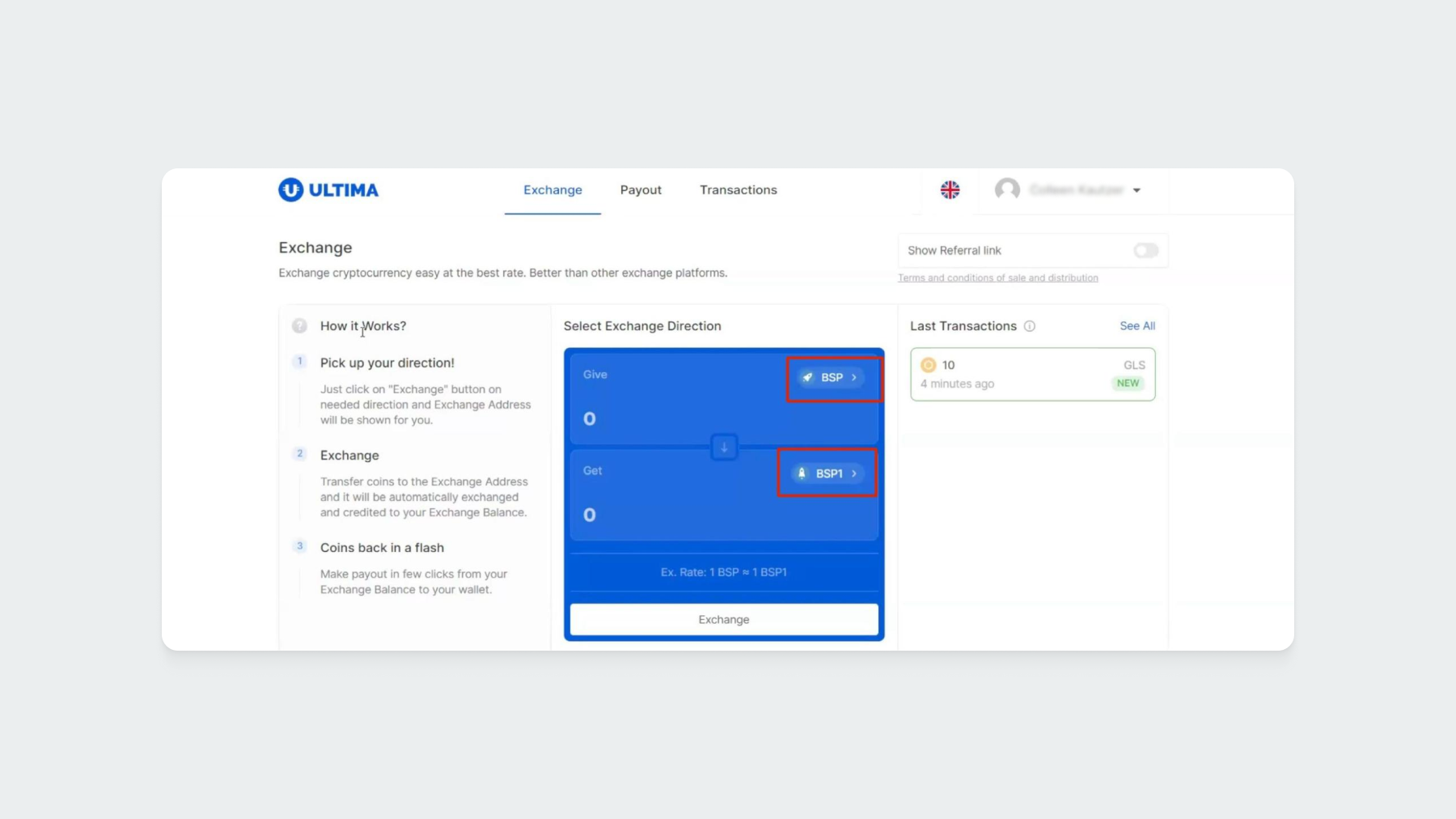Click the user profile avatar icon
Screen dimensions: 1456x819
point(1007,189)
